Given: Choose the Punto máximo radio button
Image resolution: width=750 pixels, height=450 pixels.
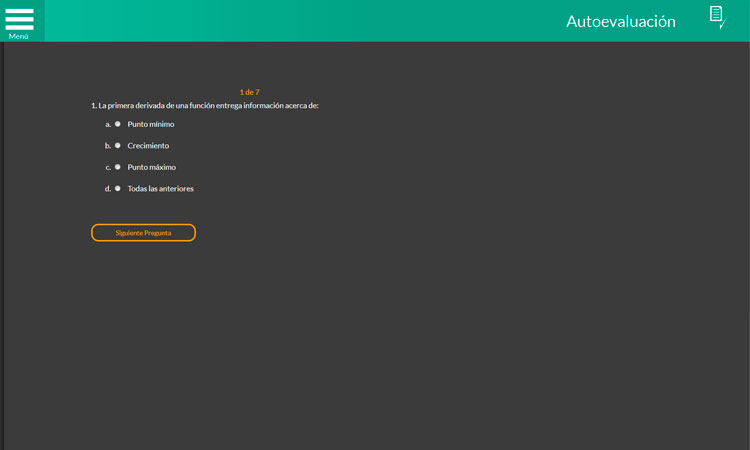Looking at the screenshot, I should (x=118, y=167).
